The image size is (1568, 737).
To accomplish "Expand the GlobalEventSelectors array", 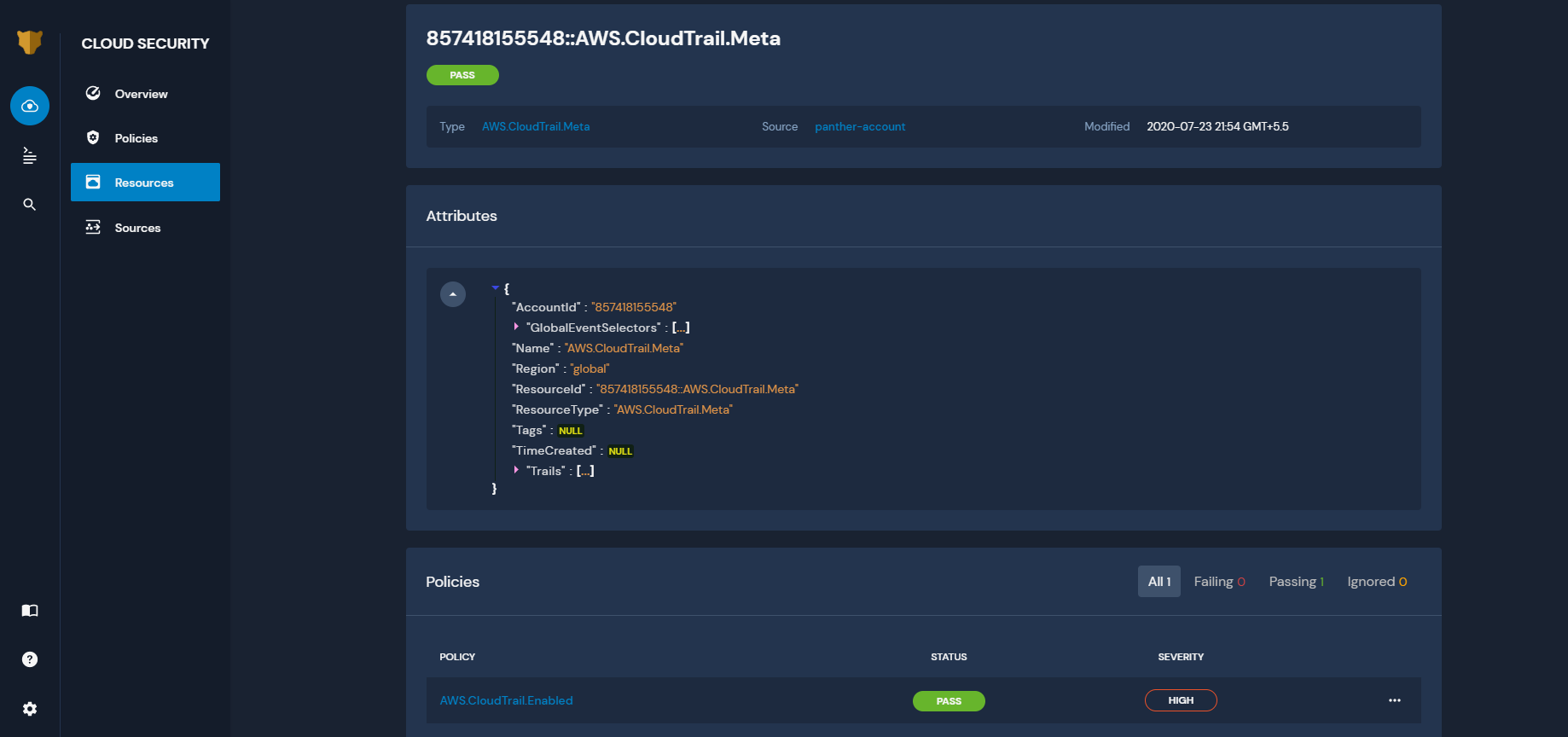I will [516, 327].
